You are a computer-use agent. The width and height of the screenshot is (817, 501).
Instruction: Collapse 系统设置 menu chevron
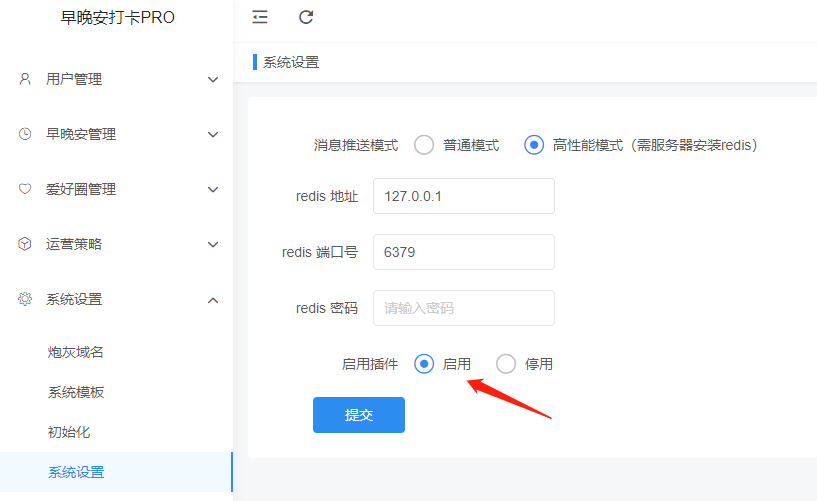click(213, 300)
